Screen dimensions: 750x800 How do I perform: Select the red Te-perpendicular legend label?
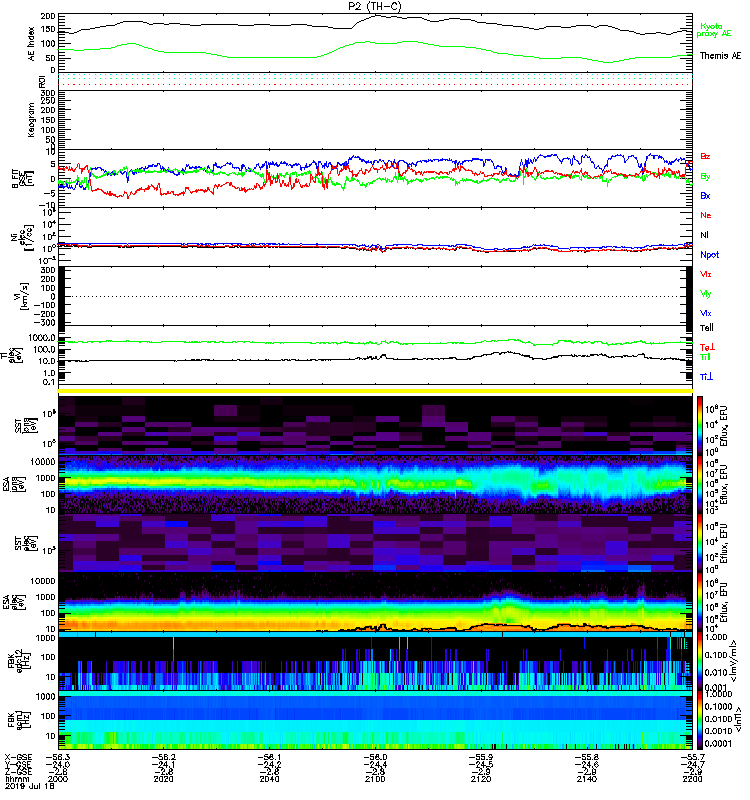click(x=707, y=347)
